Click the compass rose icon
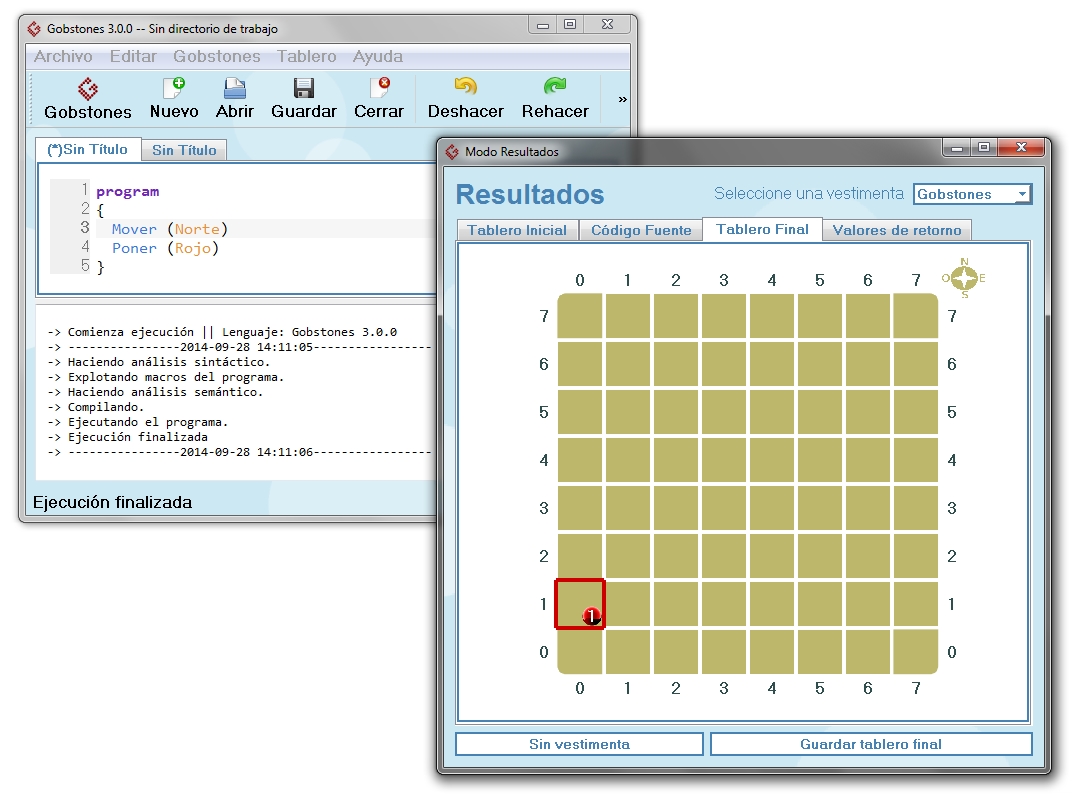The image size is (1077, 801). coord(964,279)
